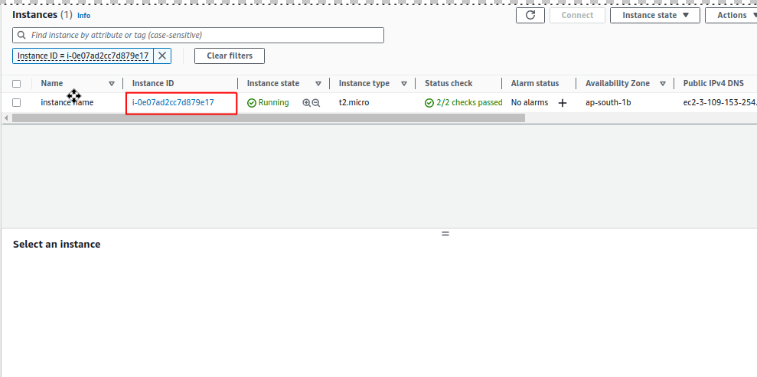Refresh the instances list

530,15
